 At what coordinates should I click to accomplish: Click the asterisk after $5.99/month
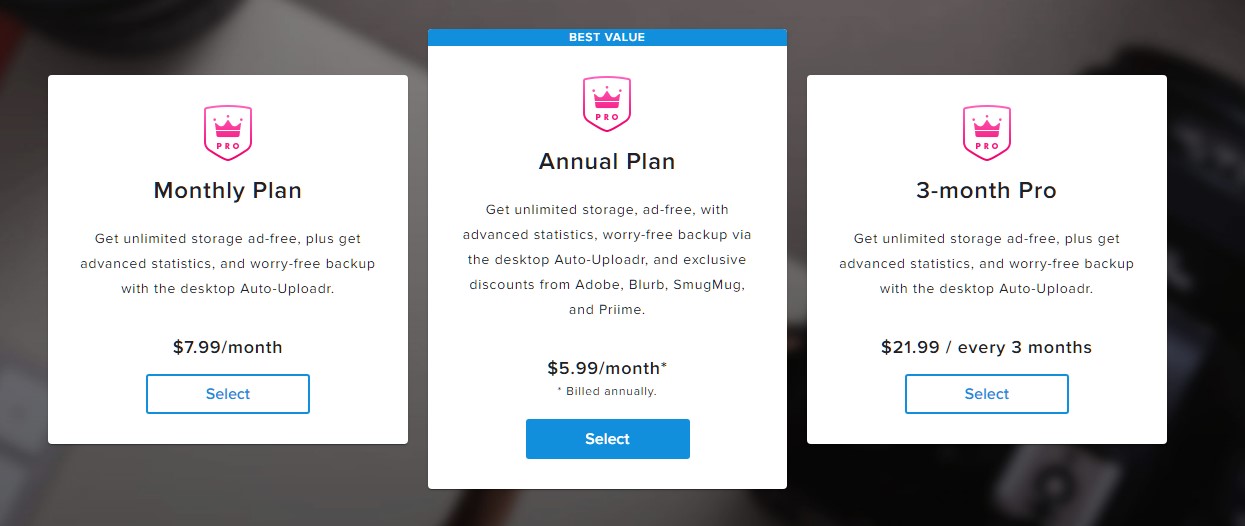pos(664,366)
